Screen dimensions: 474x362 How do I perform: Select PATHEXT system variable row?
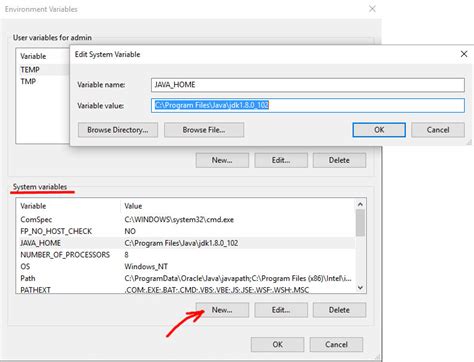tap(185, 290)
